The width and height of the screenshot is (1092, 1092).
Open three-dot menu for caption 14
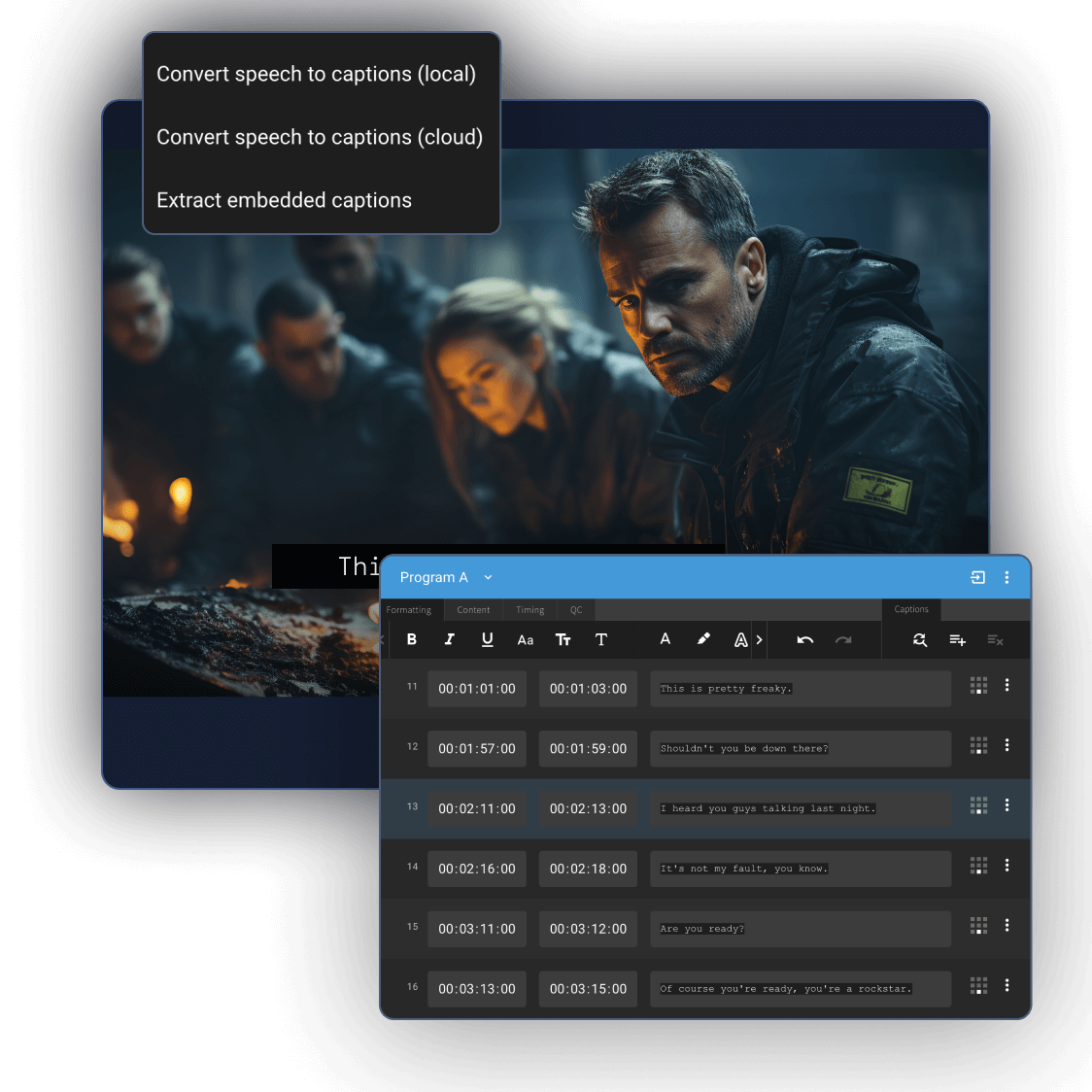tap(1007, 865)
